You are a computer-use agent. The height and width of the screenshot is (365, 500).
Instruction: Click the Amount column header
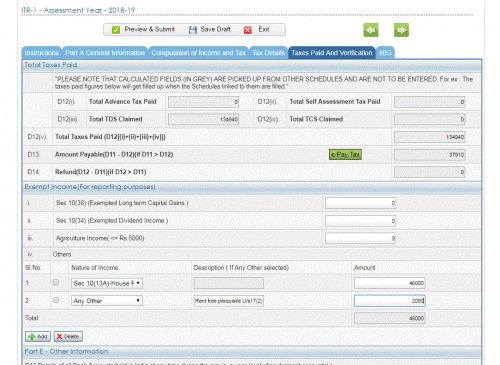(365, 268)
